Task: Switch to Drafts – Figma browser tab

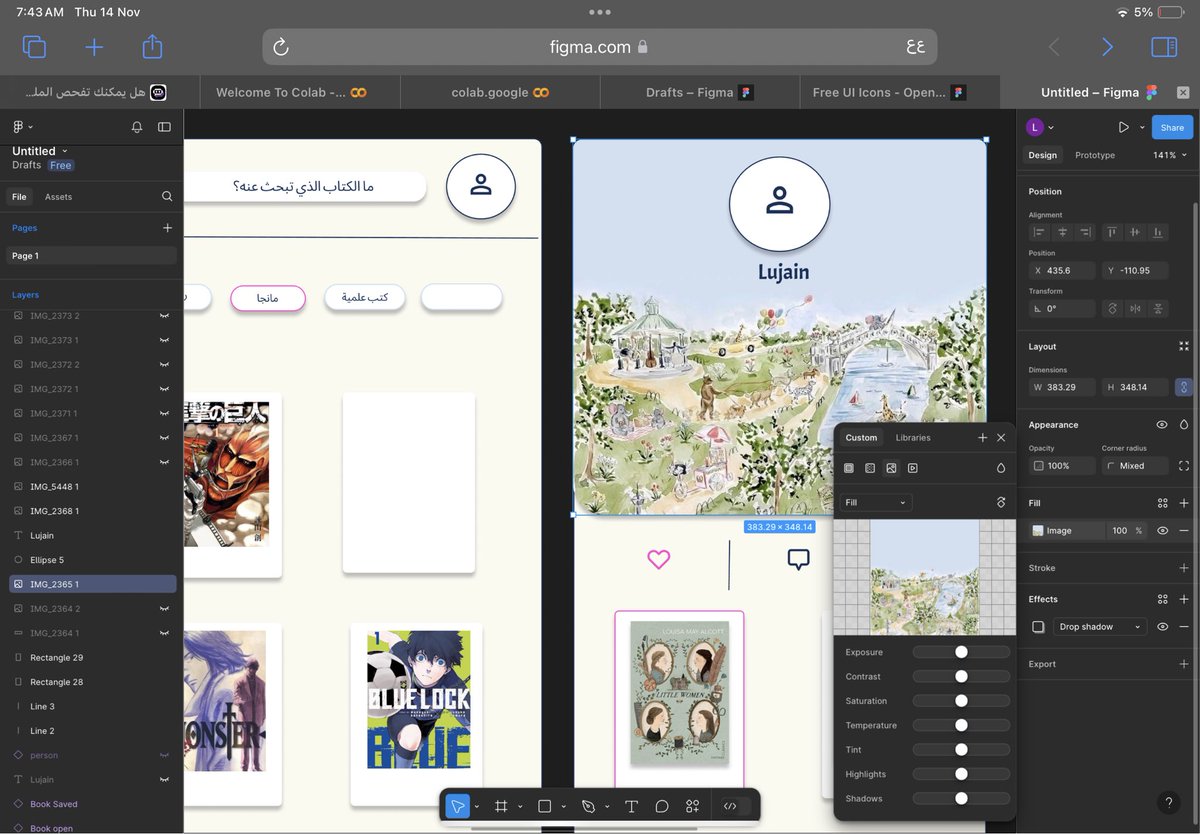Action: pyautogui.click(x=699, y=92)
